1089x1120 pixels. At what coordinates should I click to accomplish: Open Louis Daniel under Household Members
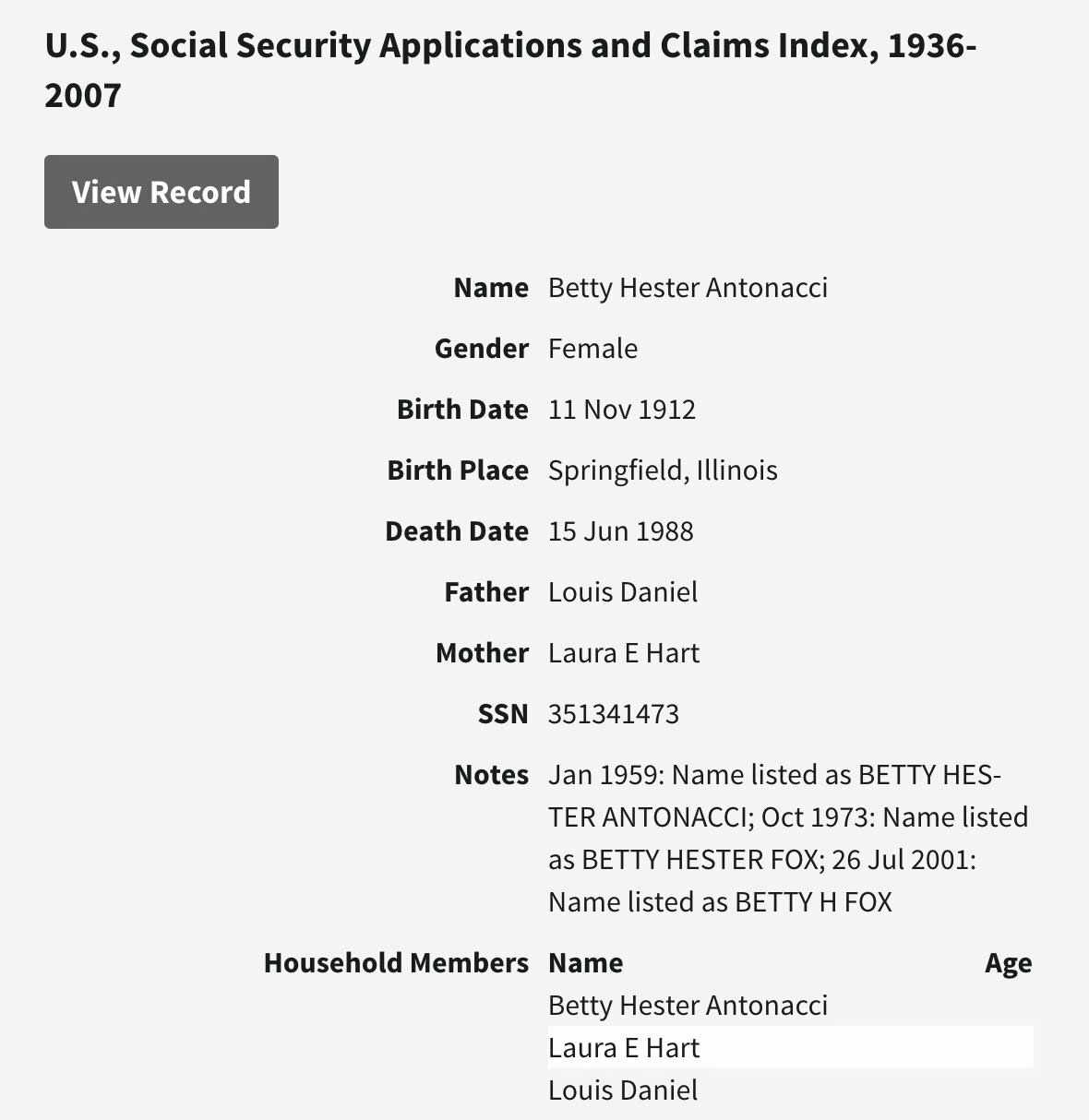623,1090
